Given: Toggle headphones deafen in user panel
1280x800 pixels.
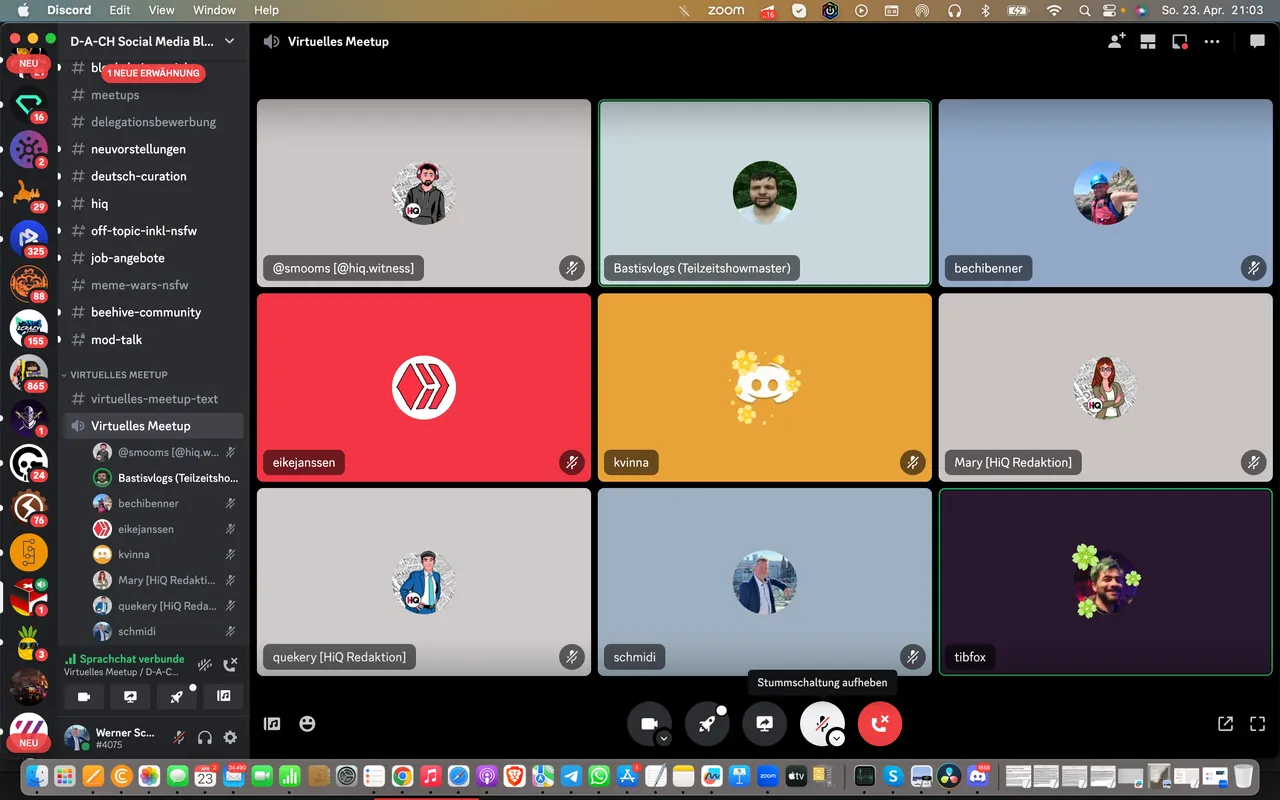Looking at the screenshot, I should coord(205,738).
